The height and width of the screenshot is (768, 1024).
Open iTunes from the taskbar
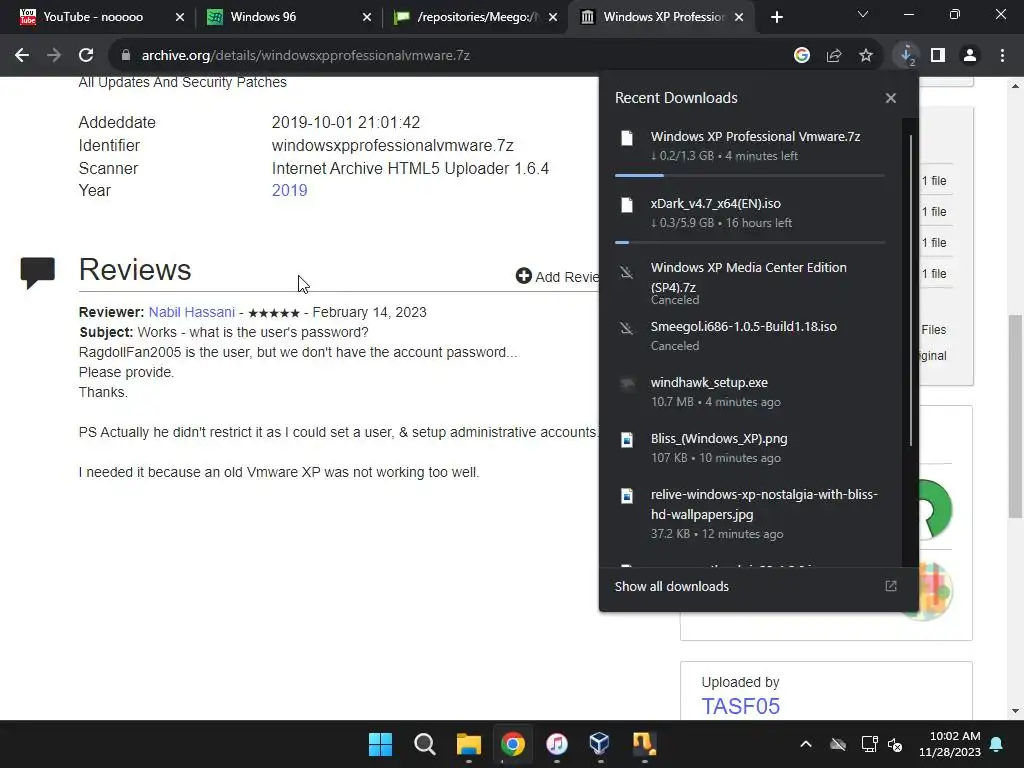click(556, 744)
